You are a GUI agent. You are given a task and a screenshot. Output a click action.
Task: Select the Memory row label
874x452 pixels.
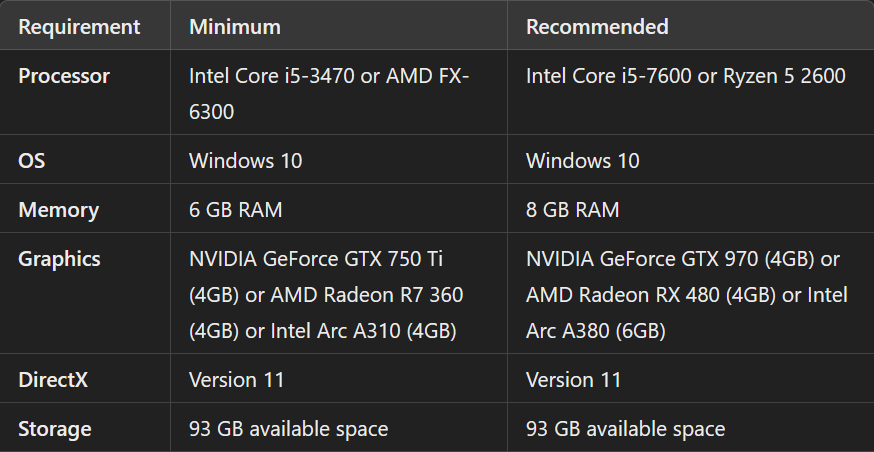[58, 210]
